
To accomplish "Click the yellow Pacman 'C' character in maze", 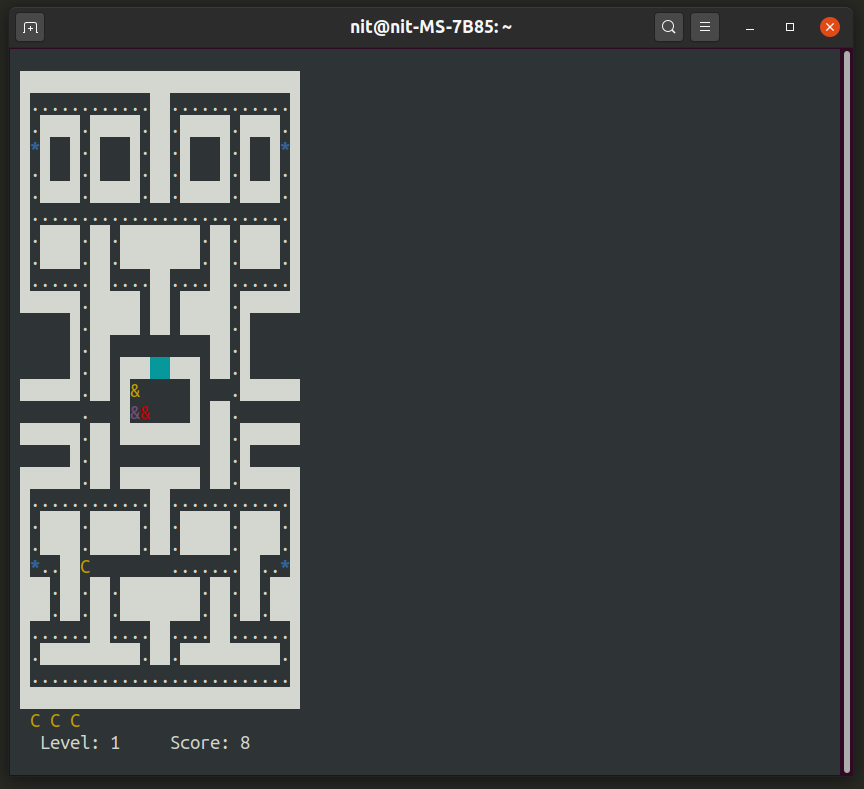I will pos(85,566).
